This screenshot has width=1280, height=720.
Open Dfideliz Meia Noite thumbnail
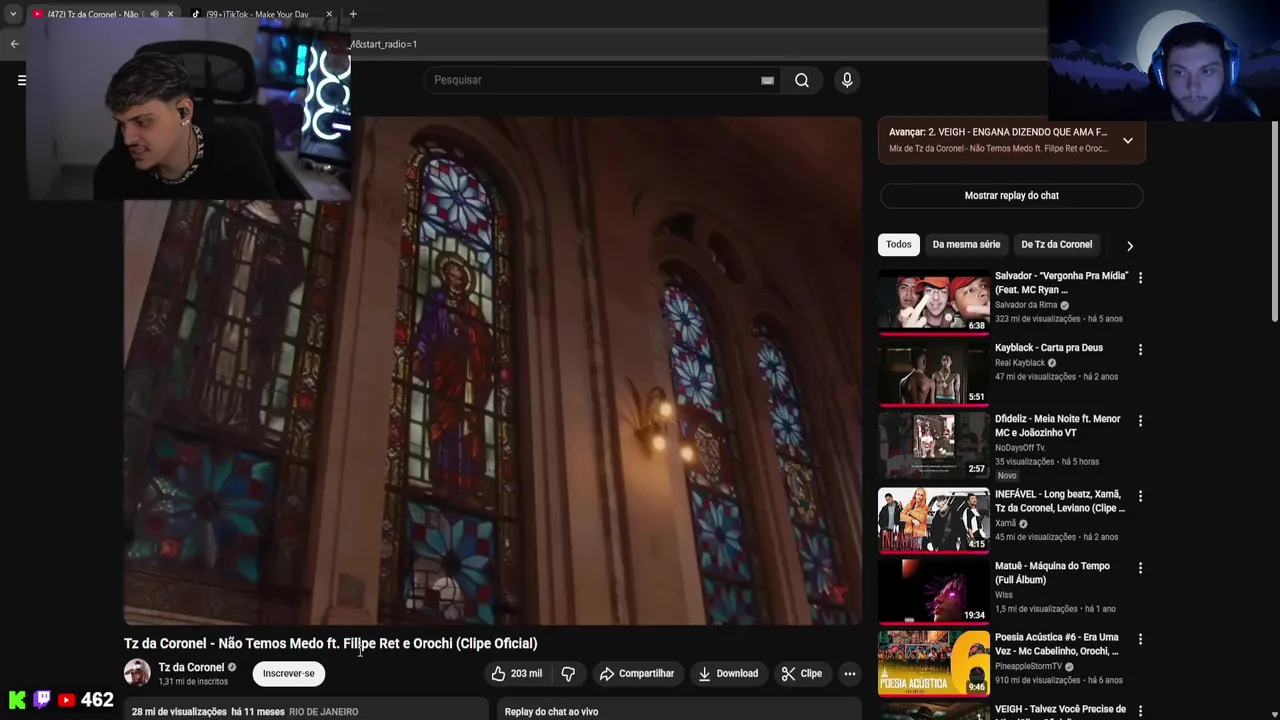tap(933, 446)
